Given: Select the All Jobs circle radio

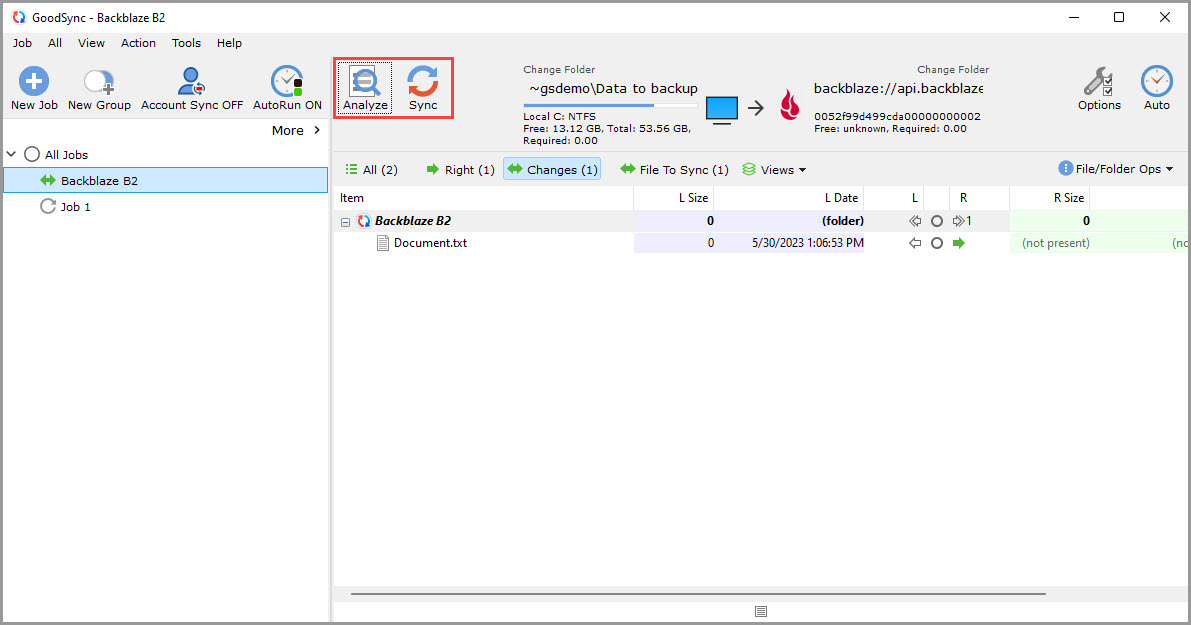Looking at the screenshot, I should click(x=32, y=154).
